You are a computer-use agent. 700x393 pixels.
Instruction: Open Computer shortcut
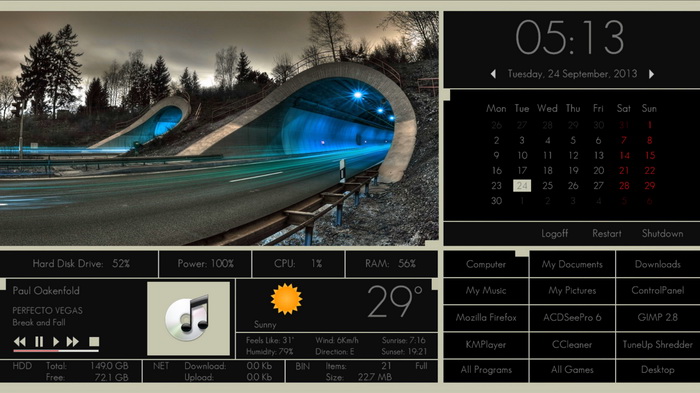486,264
